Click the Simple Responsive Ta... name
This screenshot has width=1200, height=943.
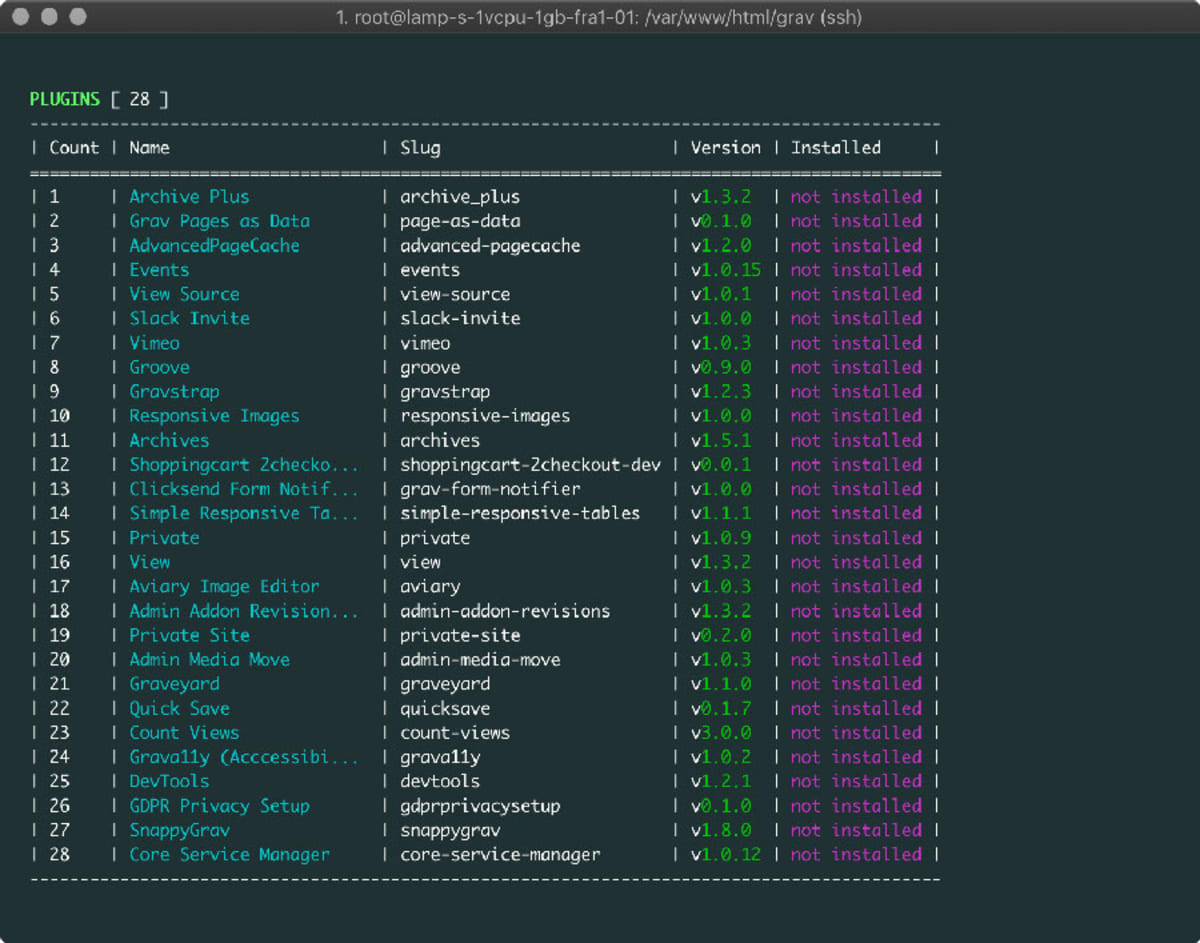click(244, 513)
